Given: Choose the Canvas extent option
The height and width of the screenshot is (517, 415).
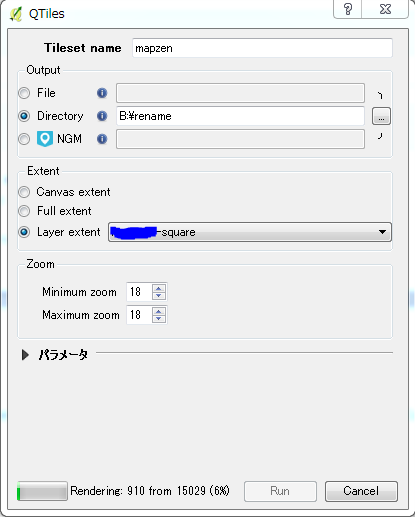Looking at the screenshot, I should 24,192.
